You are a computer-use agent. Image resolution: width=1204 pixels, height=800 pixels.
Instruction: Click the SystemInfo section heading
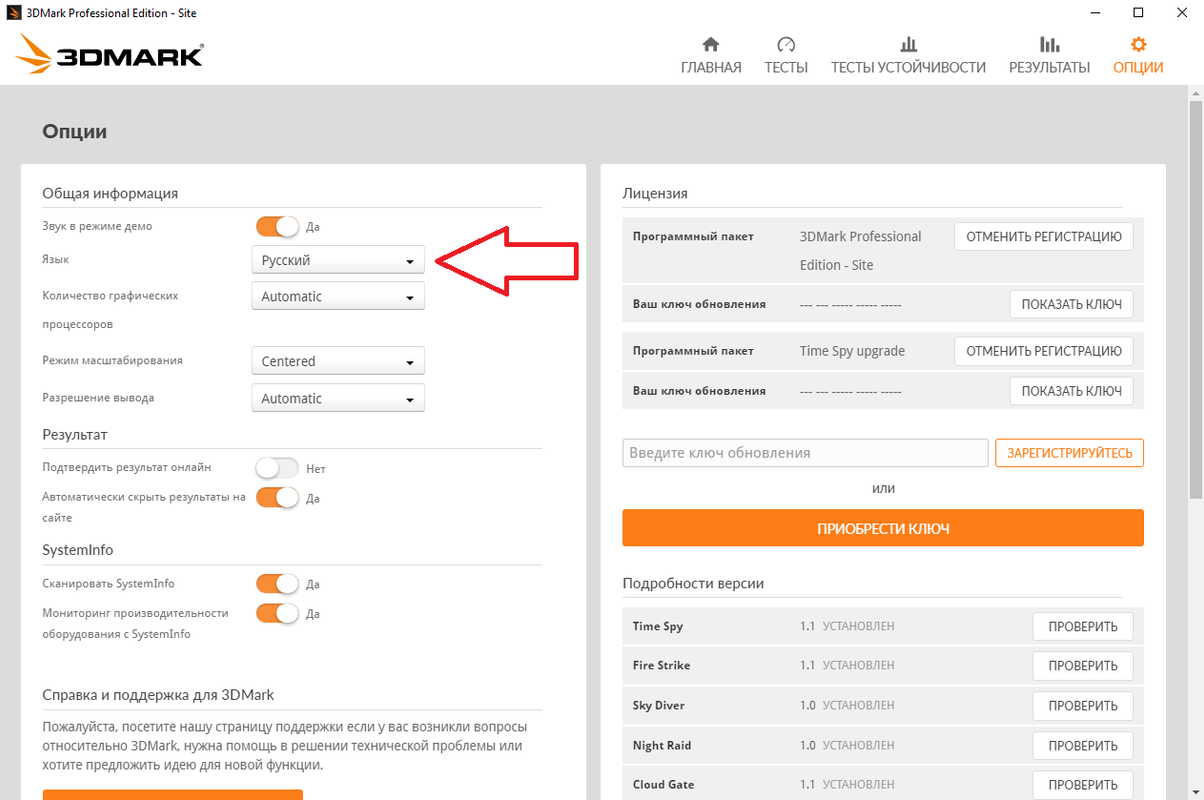point(78,550)
